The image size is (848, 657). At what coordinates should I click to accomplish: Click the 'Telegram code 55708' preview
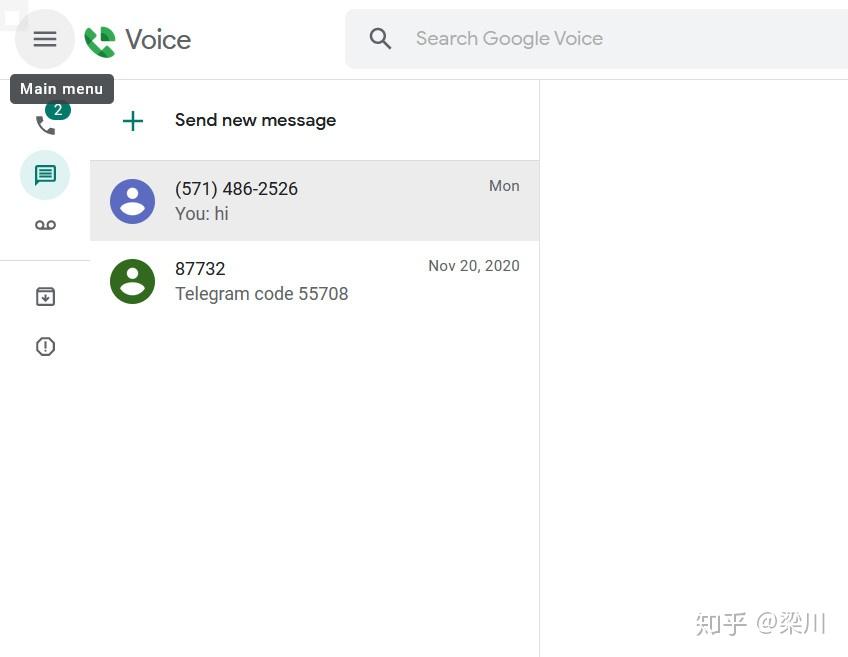click(x=262, y=293)
